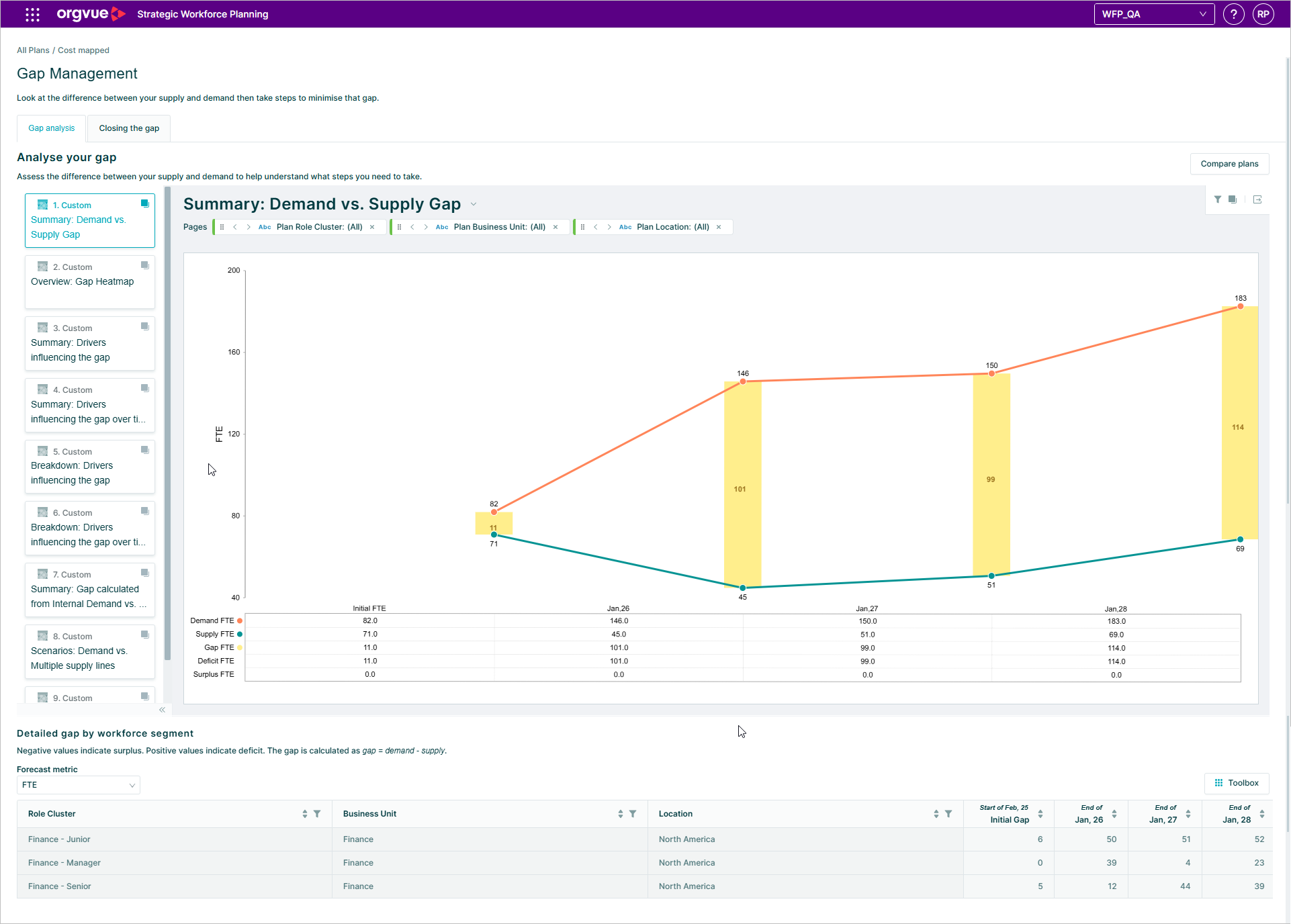
Task: Filter the Location column
Action: (x=948, y=814)
